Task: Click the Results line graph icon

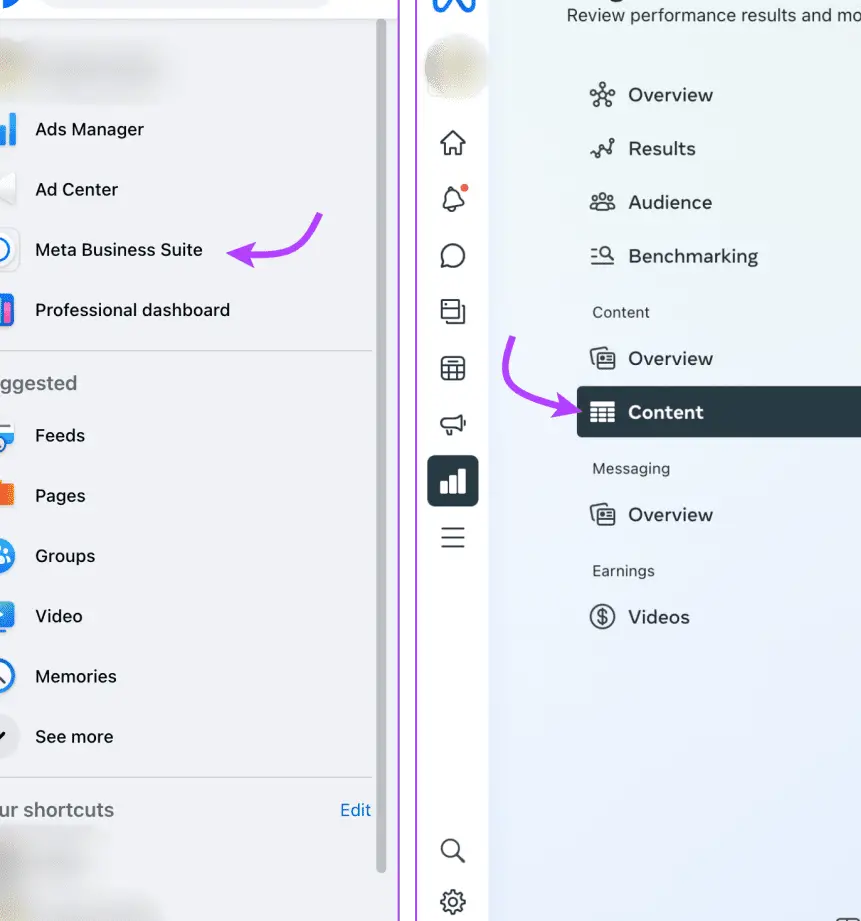Action: pyautogui.click(x=602, y=149)
